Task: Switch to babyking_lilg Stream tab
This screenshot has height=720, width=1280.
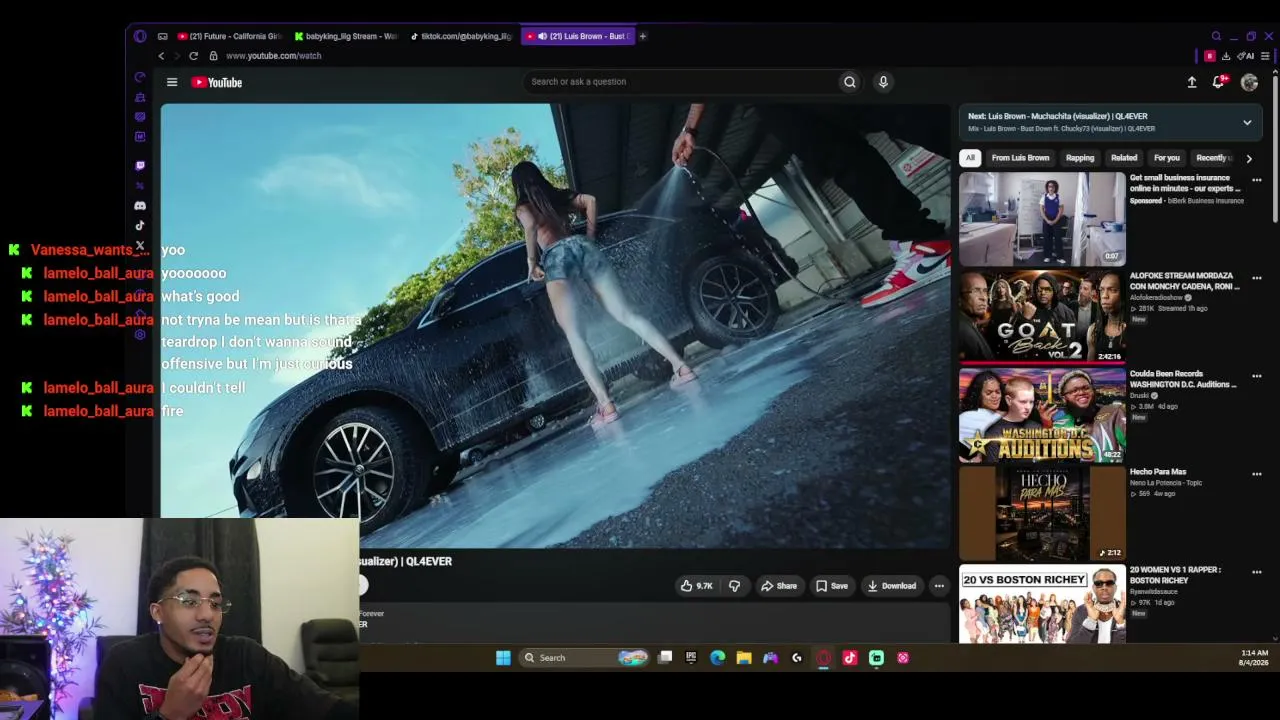Action: click(x=346, y=36)
